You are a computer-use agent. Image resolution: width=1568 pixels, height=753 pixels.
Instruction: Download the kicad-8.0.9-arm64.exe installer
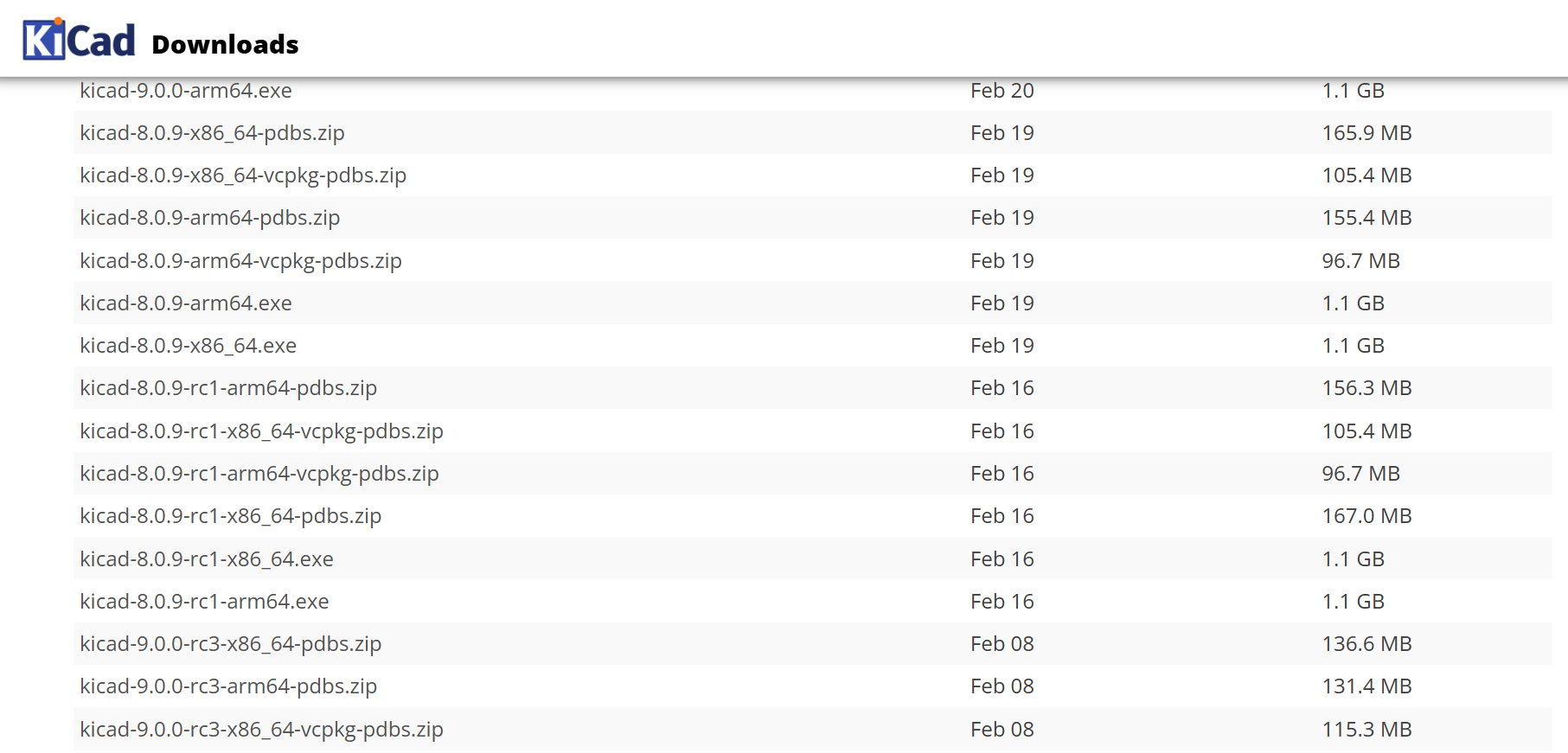[186, 303]
